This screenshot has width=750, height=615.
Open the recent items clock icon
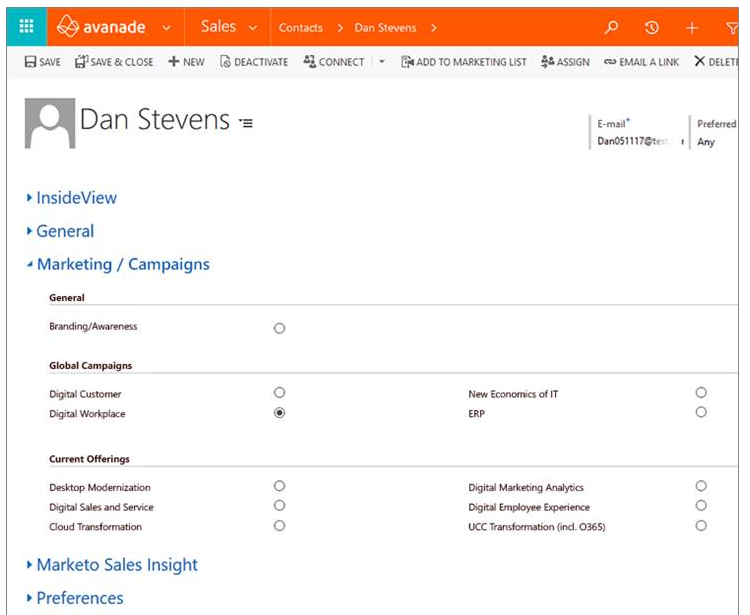tap(651, 28)
